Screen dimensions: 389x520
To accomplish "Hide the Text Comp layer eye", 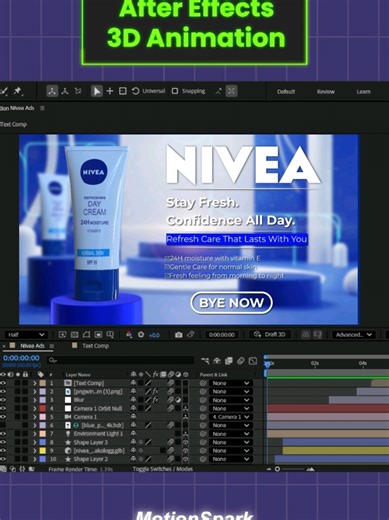I will [3, 383].
